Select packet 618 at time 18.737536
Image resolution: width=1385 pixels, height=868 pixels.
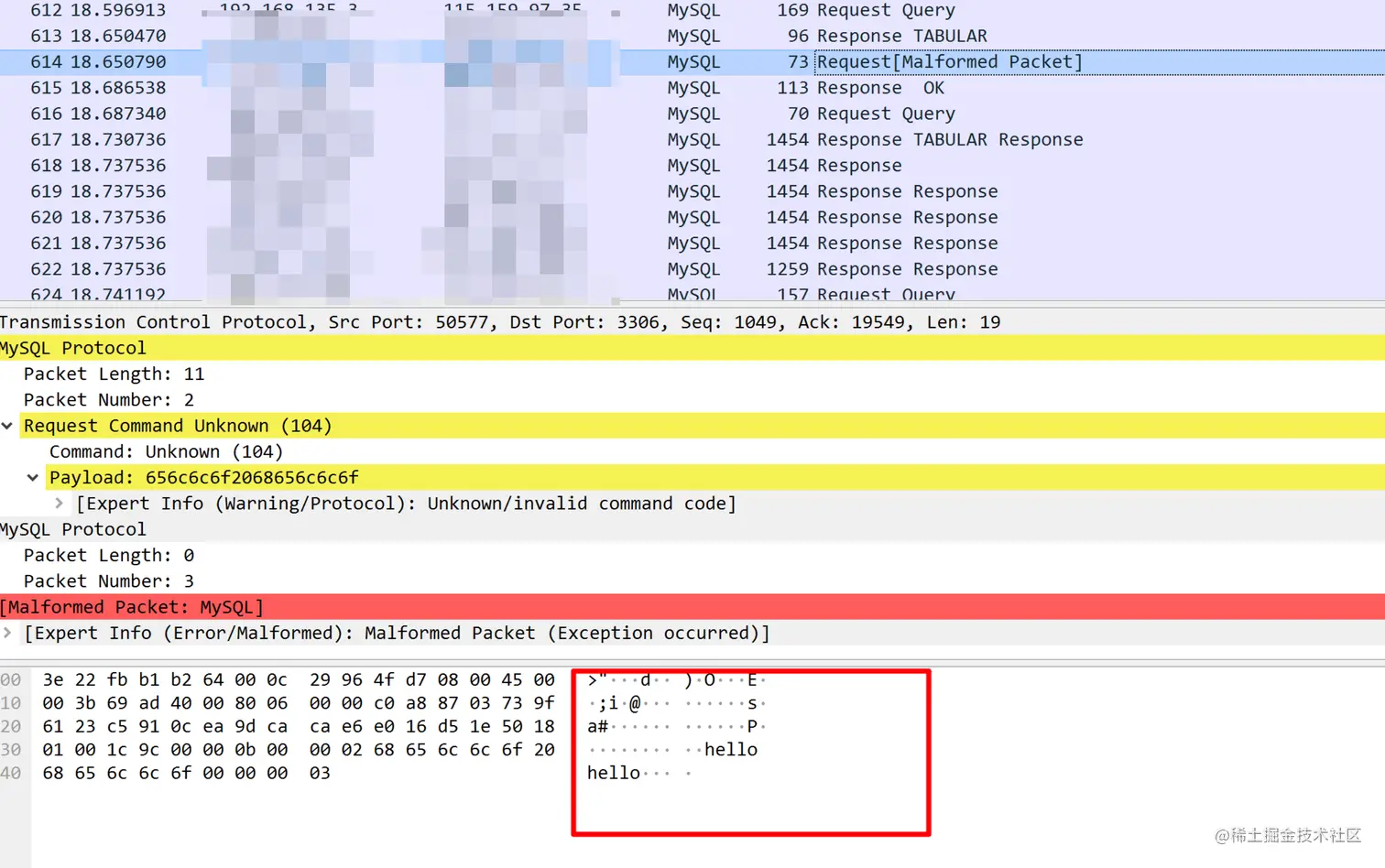click(692, 166)
